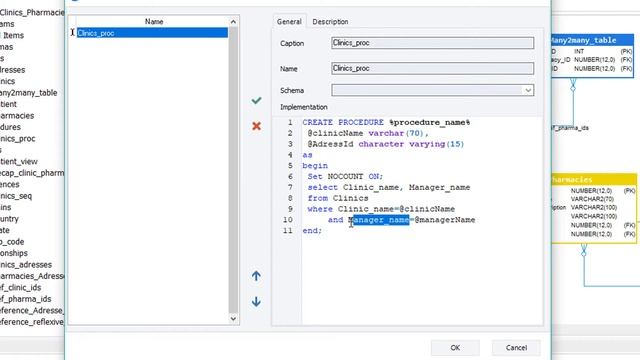Click the Cancel button
Viewport: 640px width, 360px height.
pos(516,348)
